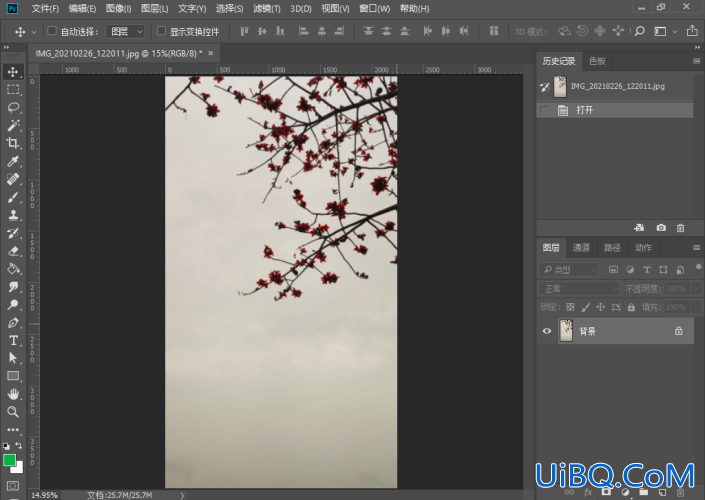Select the Pen tool
This screenshot has width=705, height=500.
coord(13,322)
